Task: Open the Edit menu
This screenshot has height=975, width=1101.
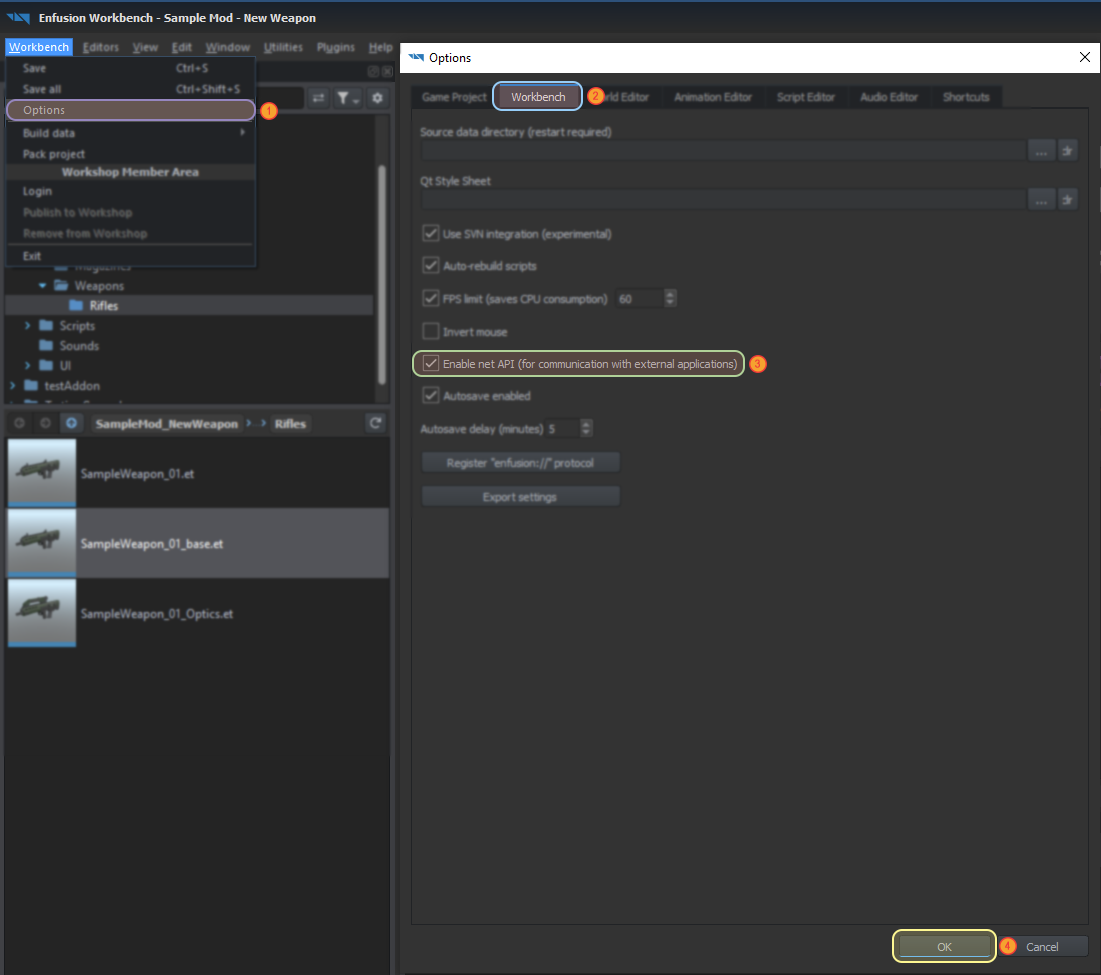Action: (x=182, y=47)
